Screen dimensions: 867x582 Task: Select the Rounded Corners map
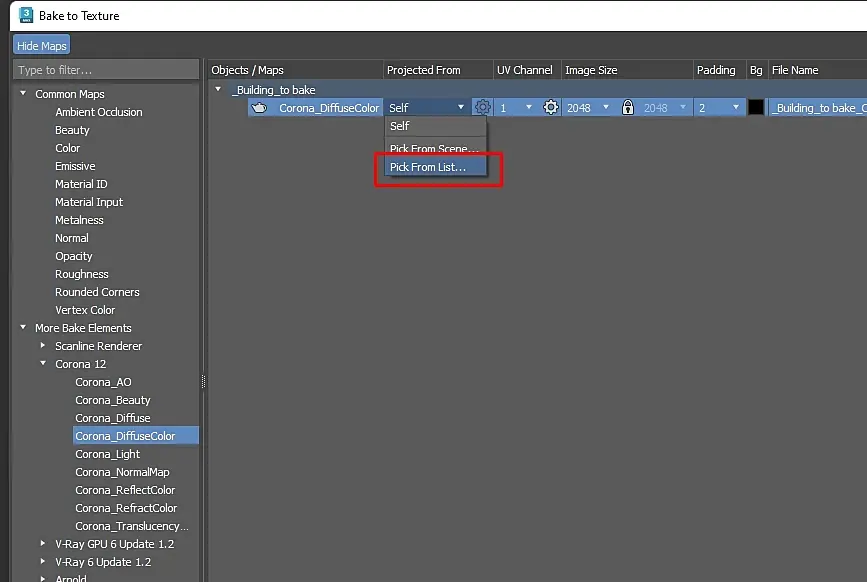click(x=97, y=292)
